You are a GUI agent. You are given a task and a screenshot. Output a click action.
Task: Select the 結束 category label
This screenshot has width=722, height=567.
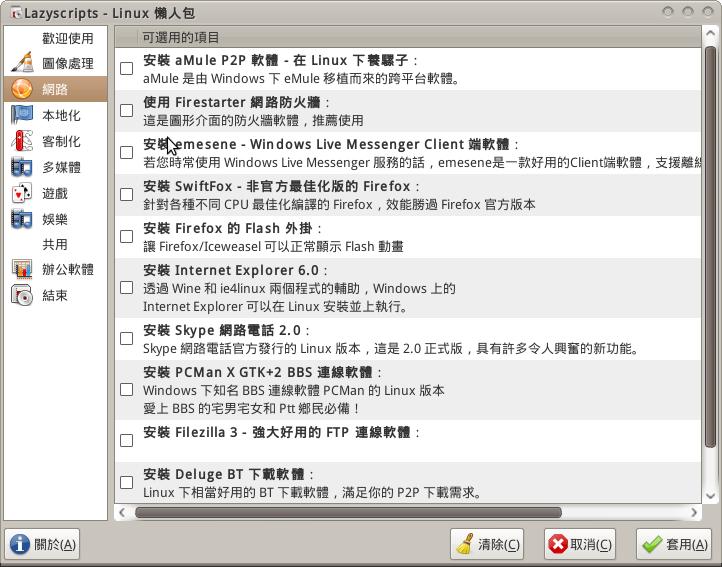tap(55, 295)
